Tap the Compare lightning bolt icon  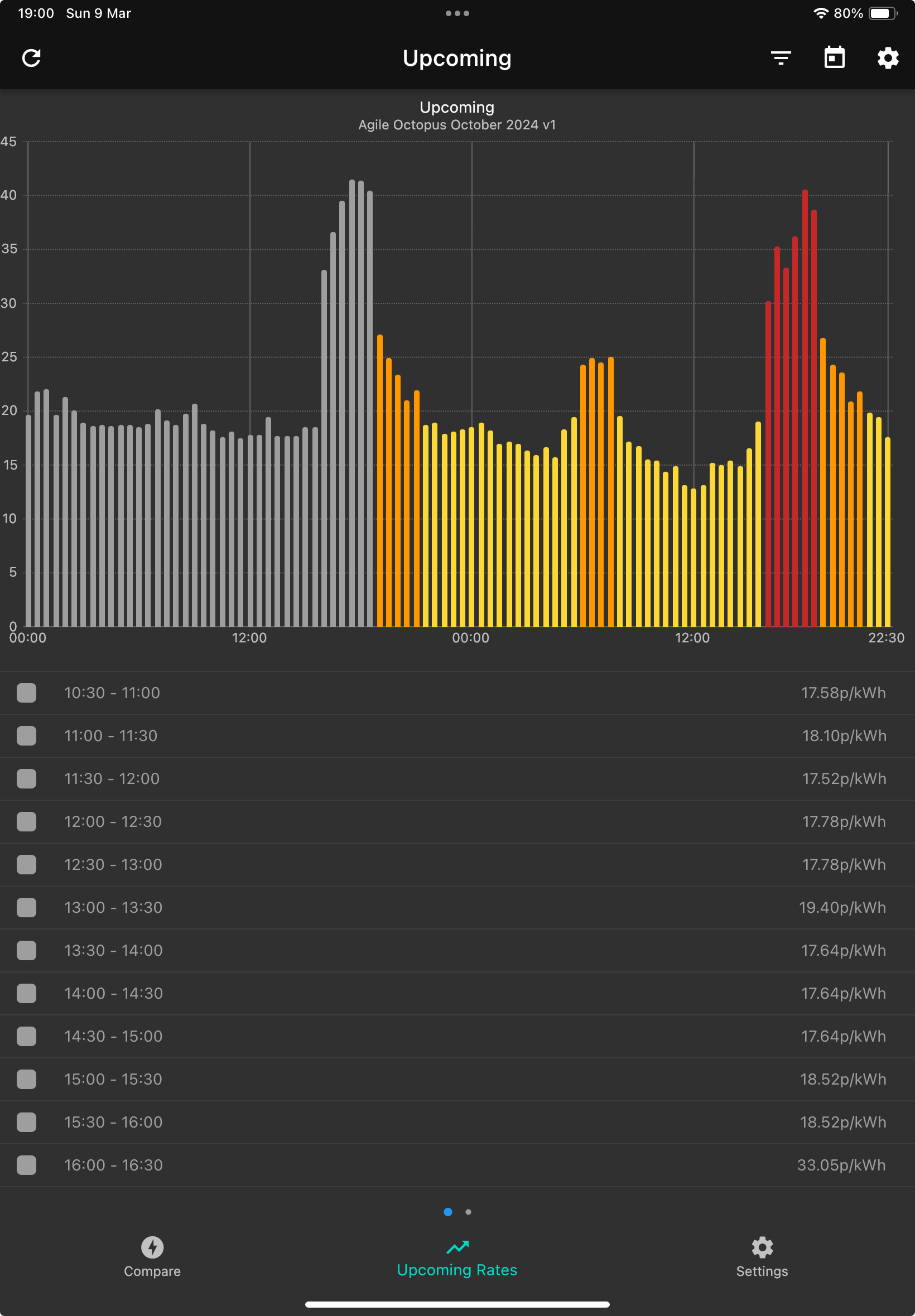(x=152, y=1247)
